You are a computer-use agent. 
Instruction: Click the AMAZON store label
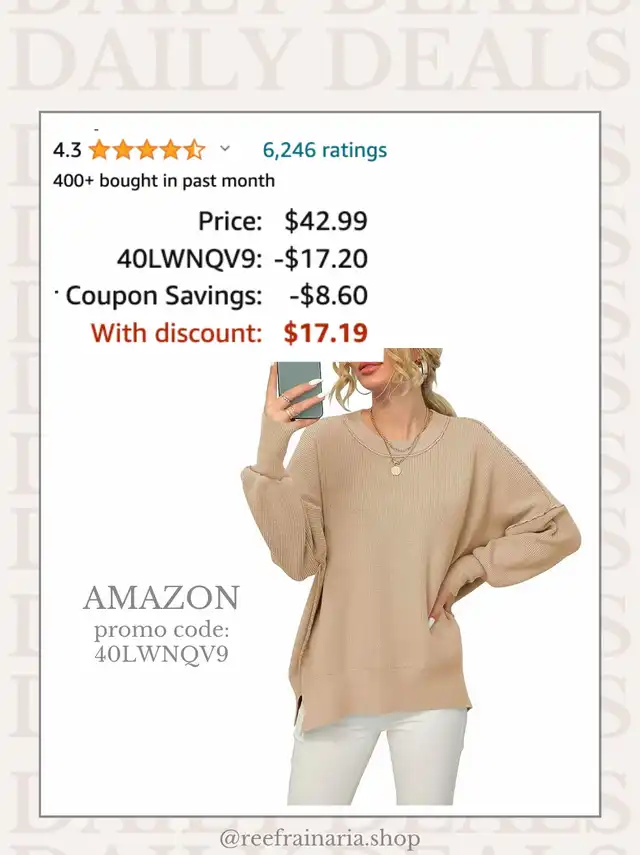(x=161, y=598)
